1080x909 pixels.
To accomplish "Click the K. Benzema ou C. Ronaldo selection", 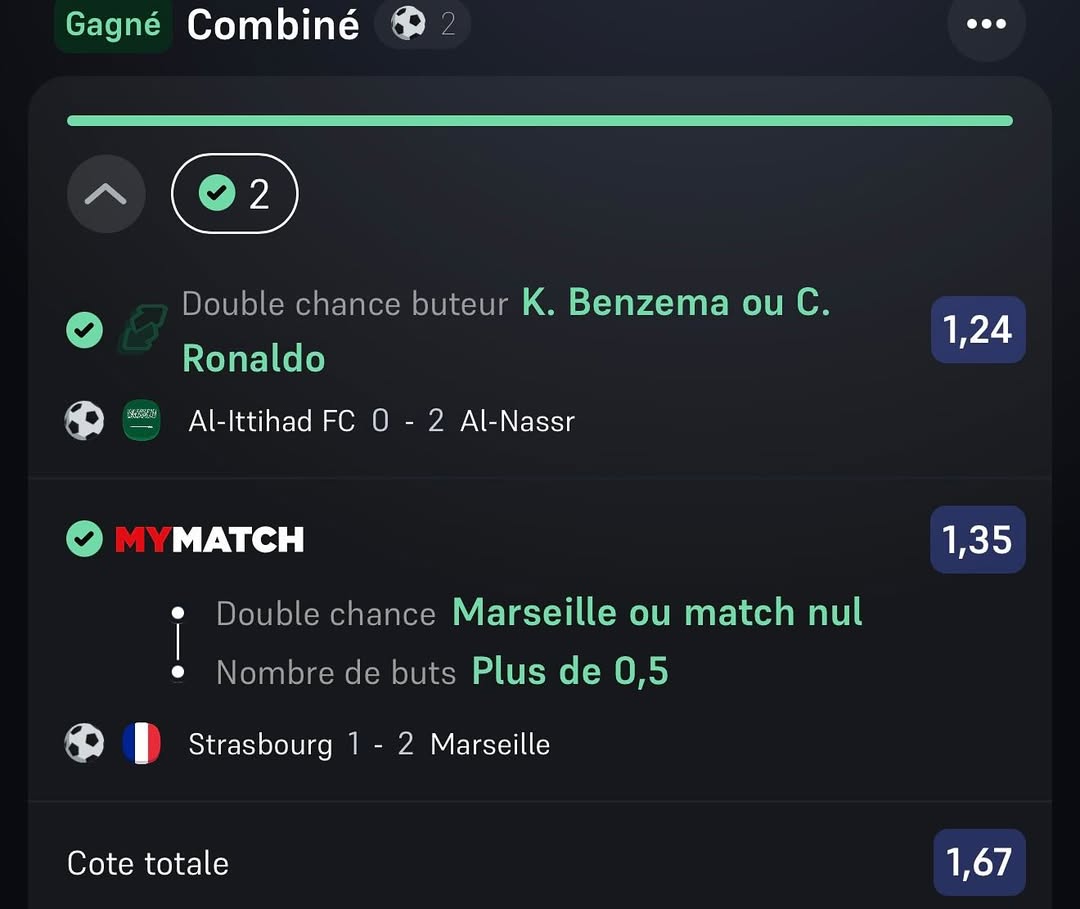I will click(x=675, y=303).
